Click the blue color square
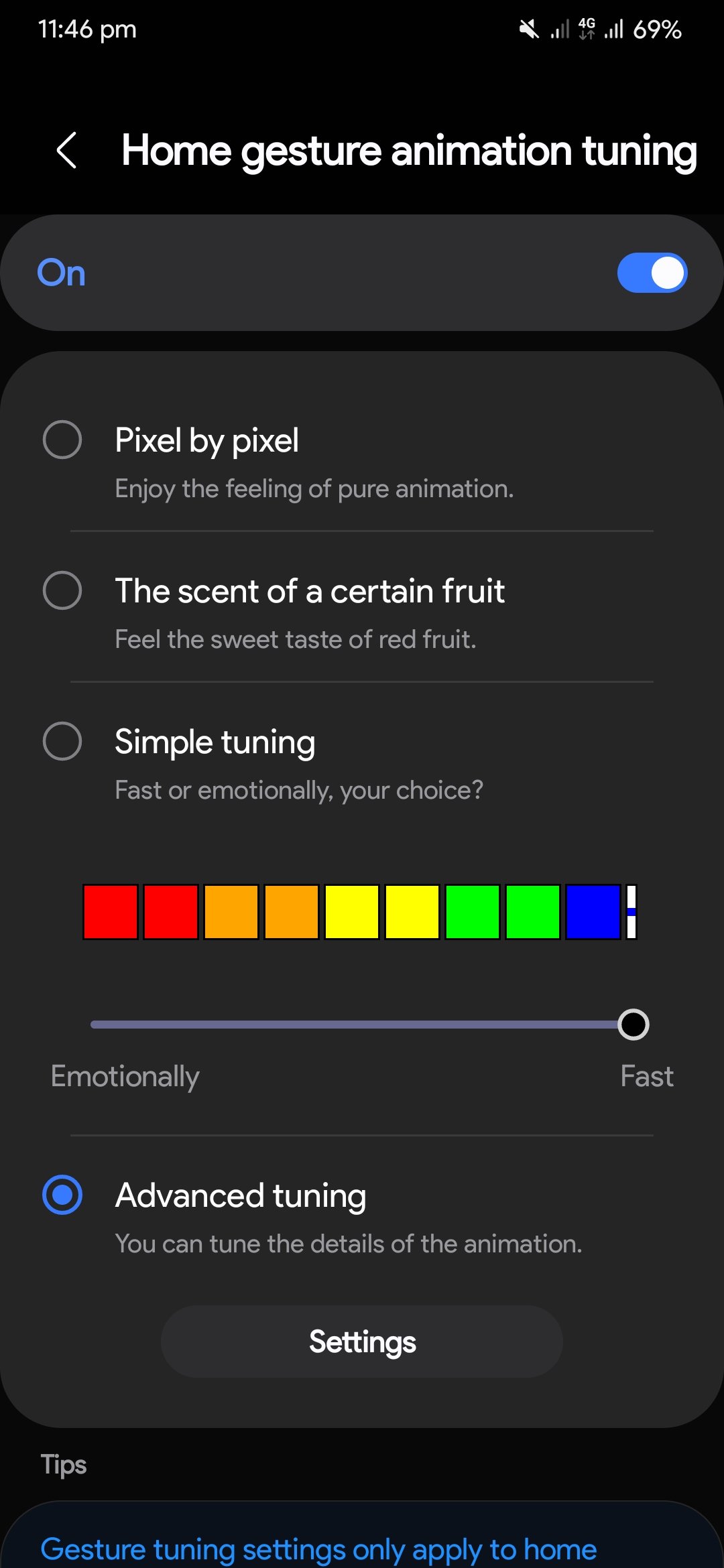 tap(593, 912)
